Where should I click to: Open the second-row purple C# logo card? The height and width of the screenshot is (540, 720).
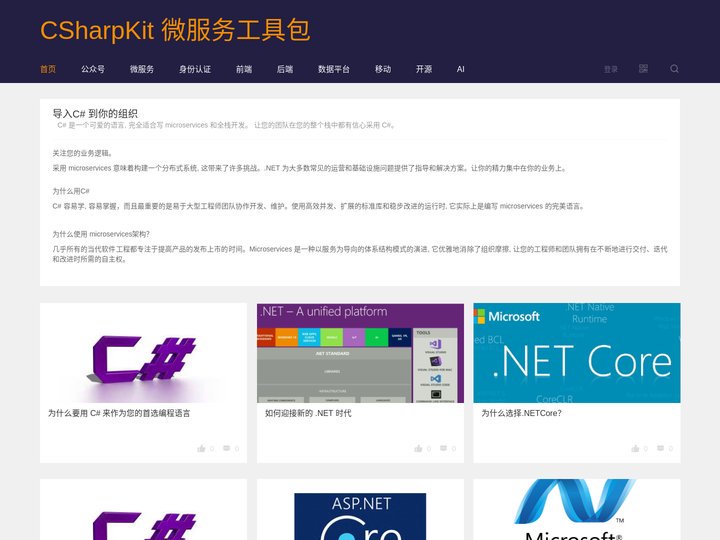point(143,510)
